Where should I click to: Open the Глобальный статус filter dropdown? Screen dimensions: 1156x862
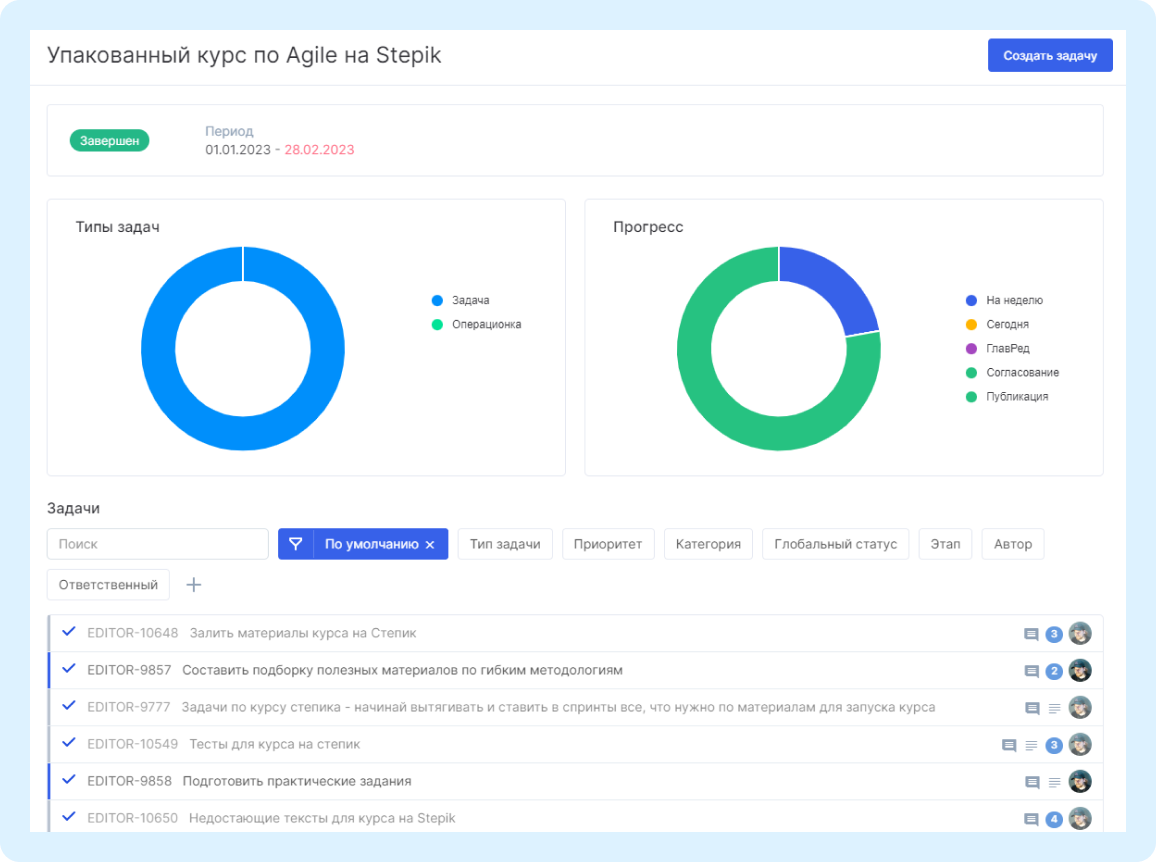tap(835, 543)
